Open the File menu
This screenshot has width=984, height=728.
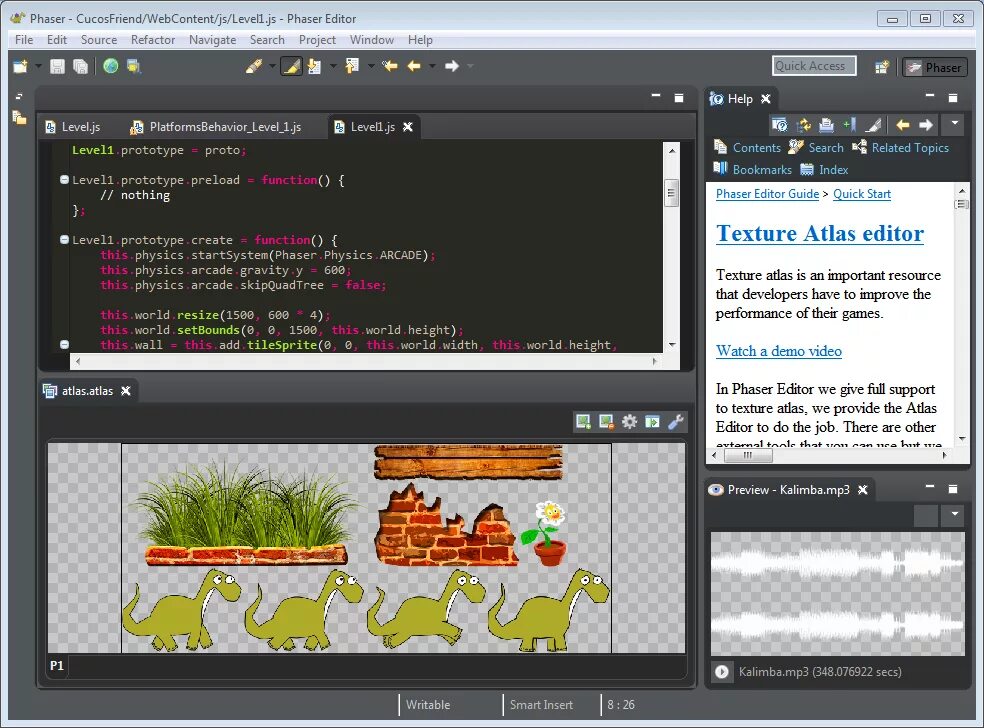(x=24, y=40)
